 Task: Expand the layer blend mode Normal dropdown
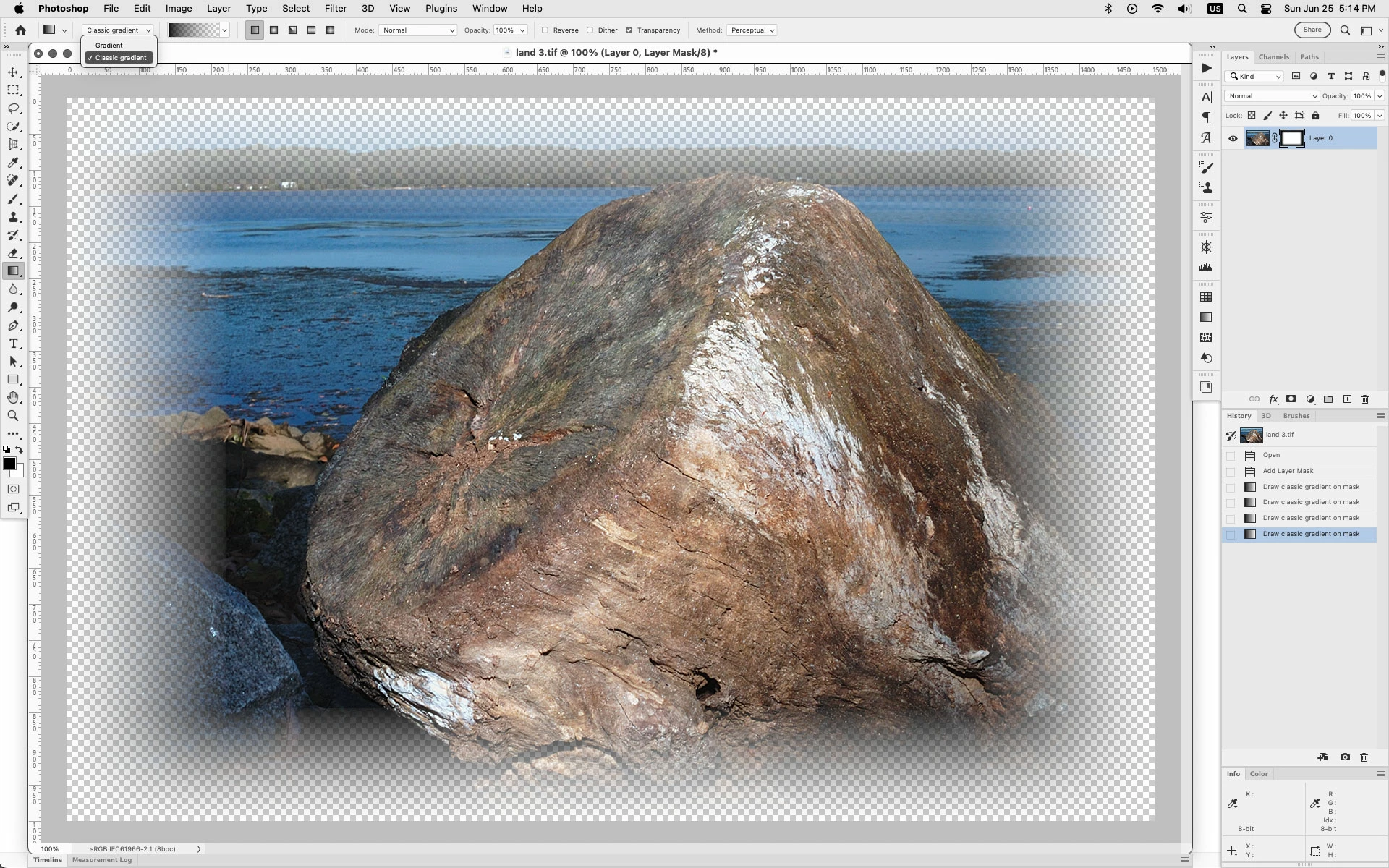point(1271,96)
